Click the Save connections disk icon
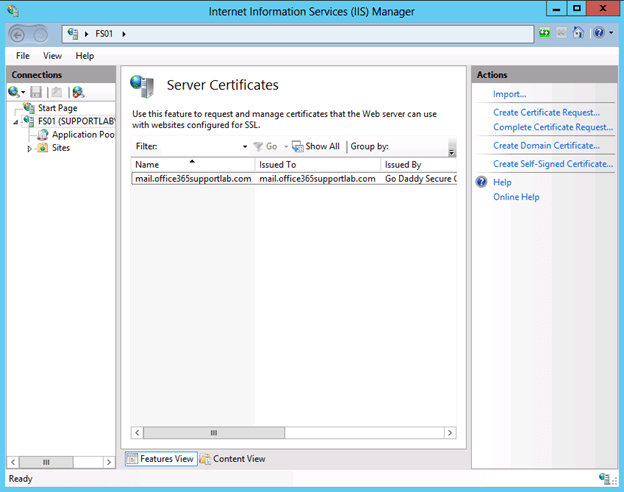 [36, 92]
